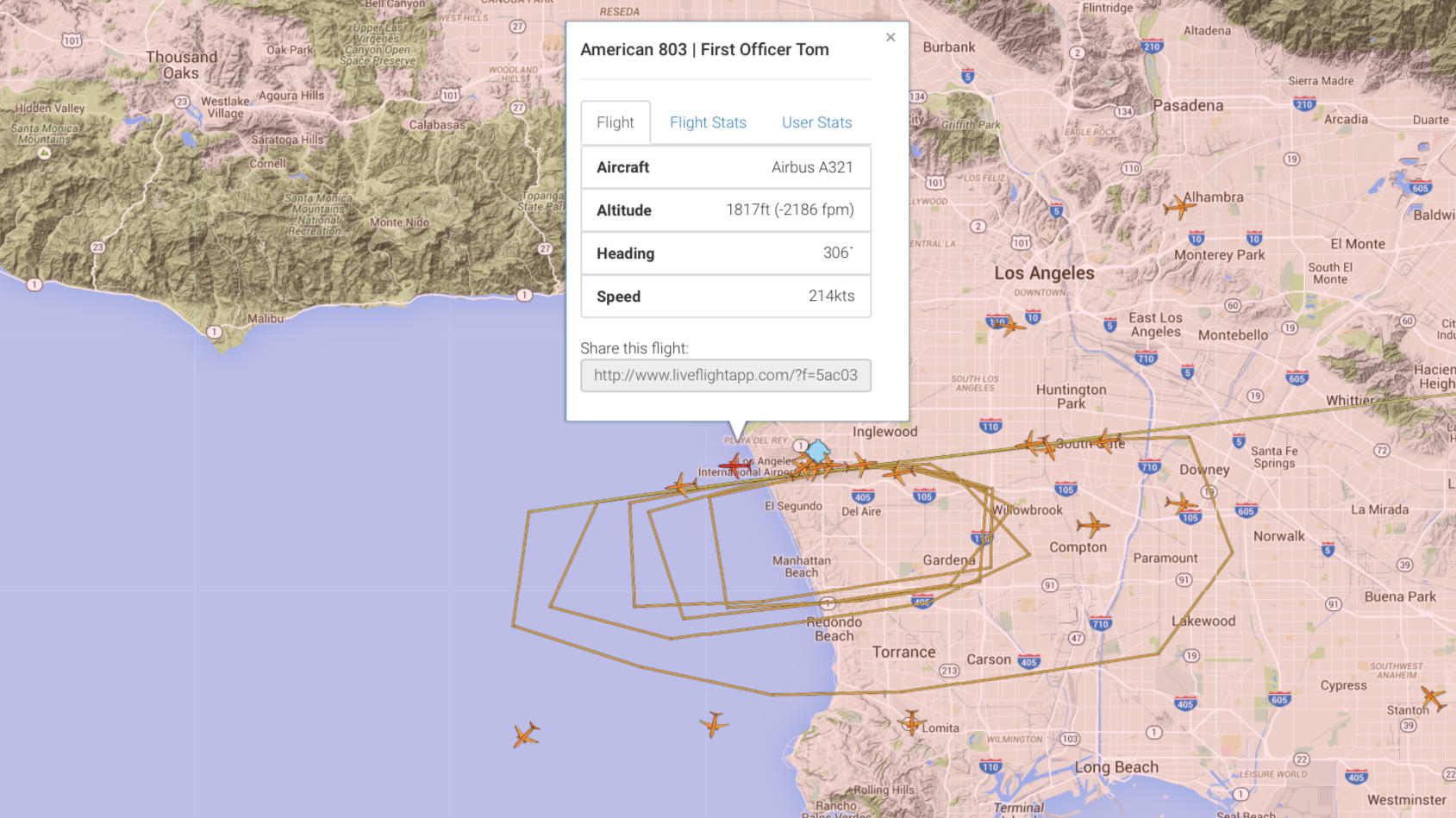
Task: Select the aircraft icon west of El Segundo
Action: 682,485
